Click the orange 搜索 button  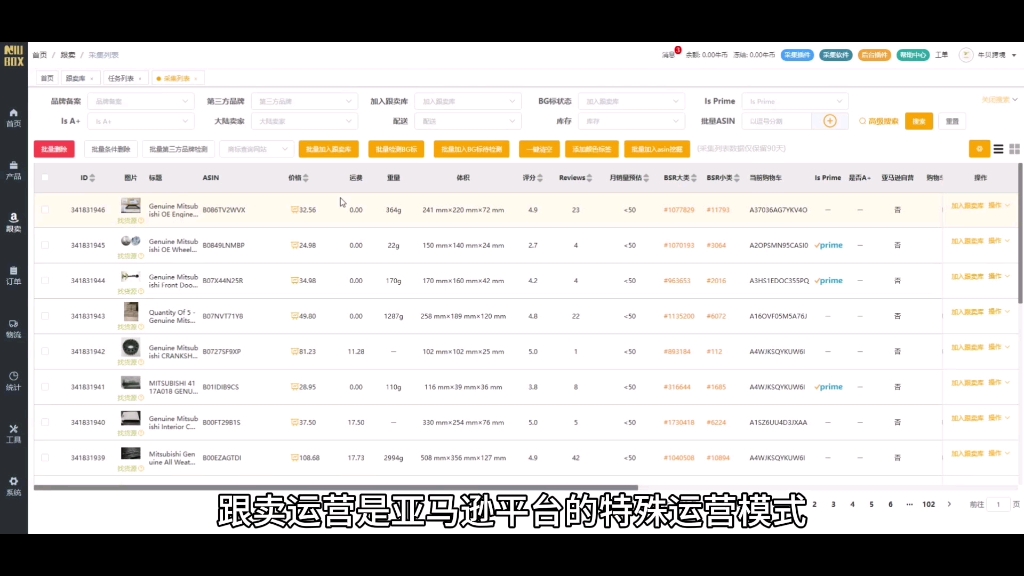(x=919, y=121)
